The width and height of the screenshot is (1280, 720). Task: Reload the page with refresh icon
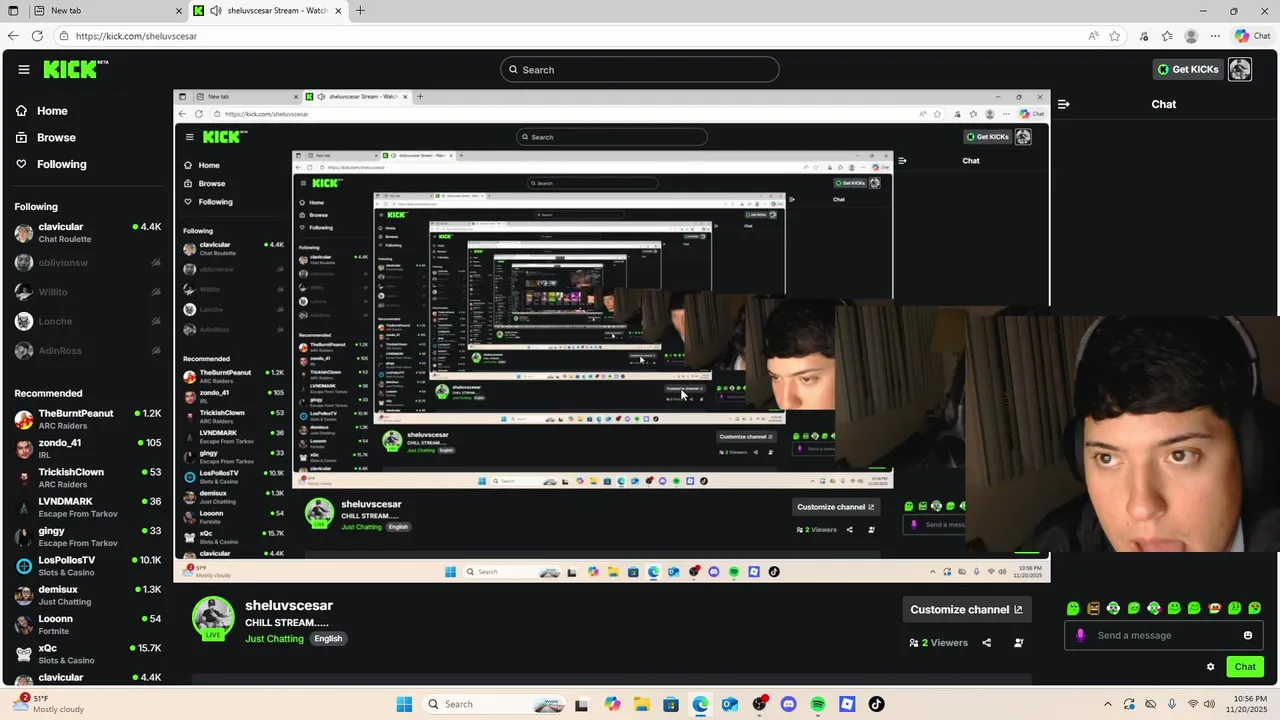click(x=37, y=36)
